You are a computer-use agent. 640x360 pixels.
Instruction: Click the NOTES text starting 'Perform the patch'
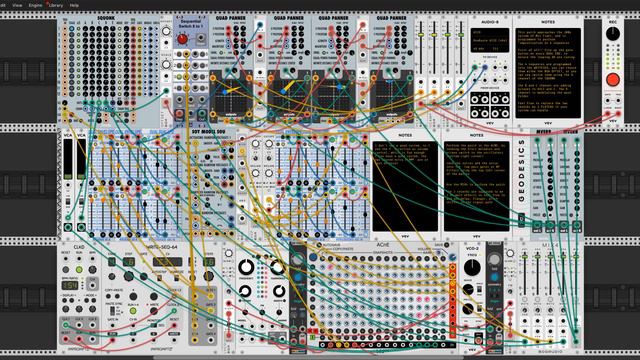click(x=476, y=186)
